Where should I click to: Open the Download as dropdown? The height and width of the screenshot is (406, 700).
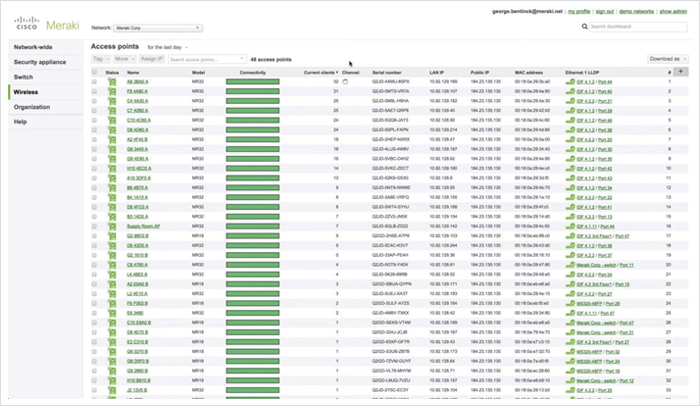click(667, 59)
